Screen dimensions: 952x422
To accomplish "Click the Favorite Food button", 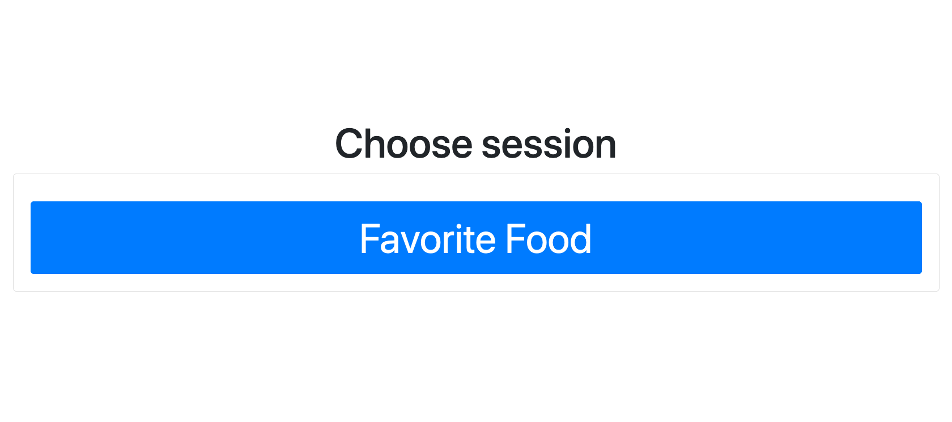I will (x=475, y=238).
